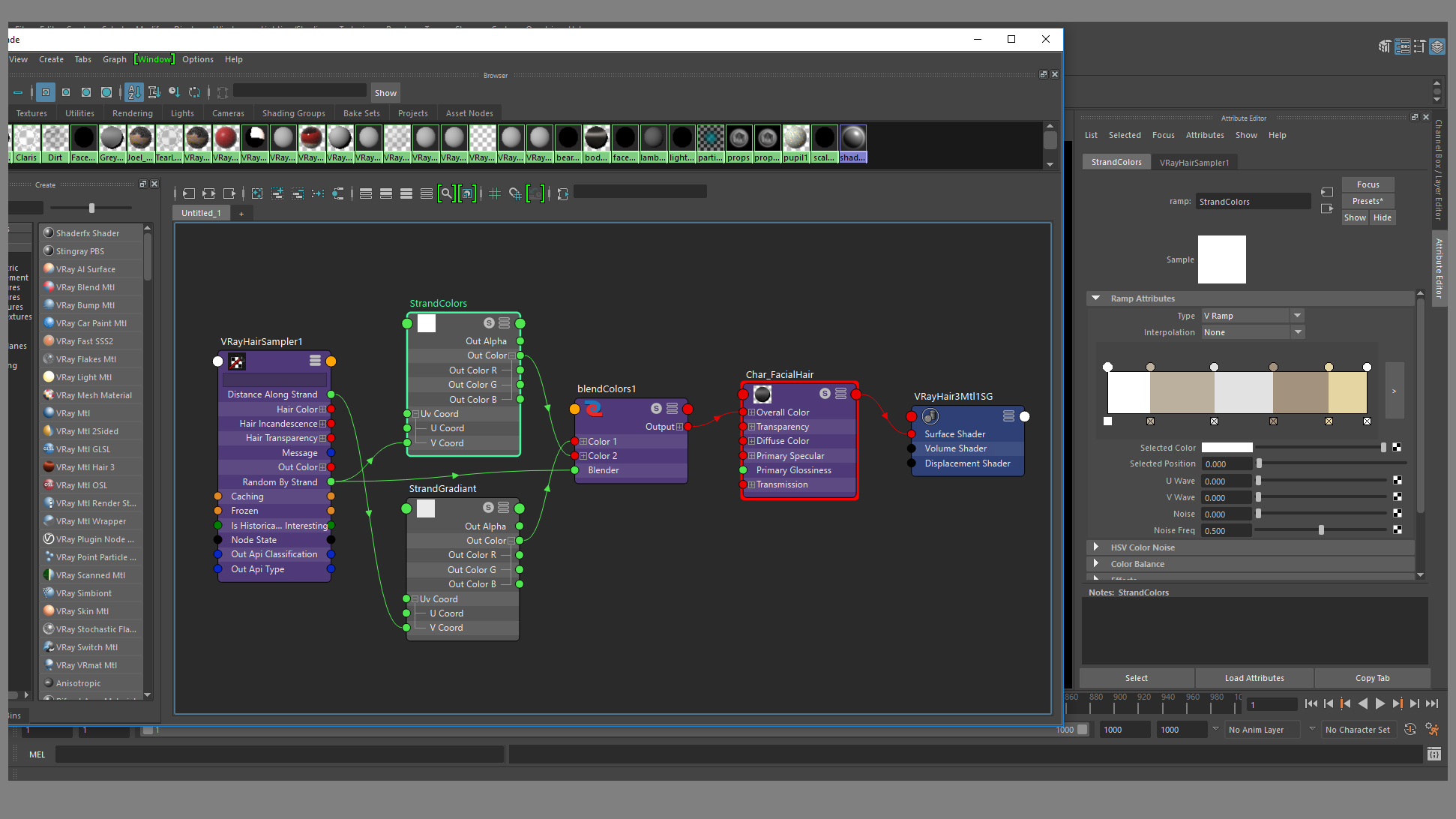Click the add selected nodes to graph icon
The image size is (1456, 819).
[x=277, y=193]
